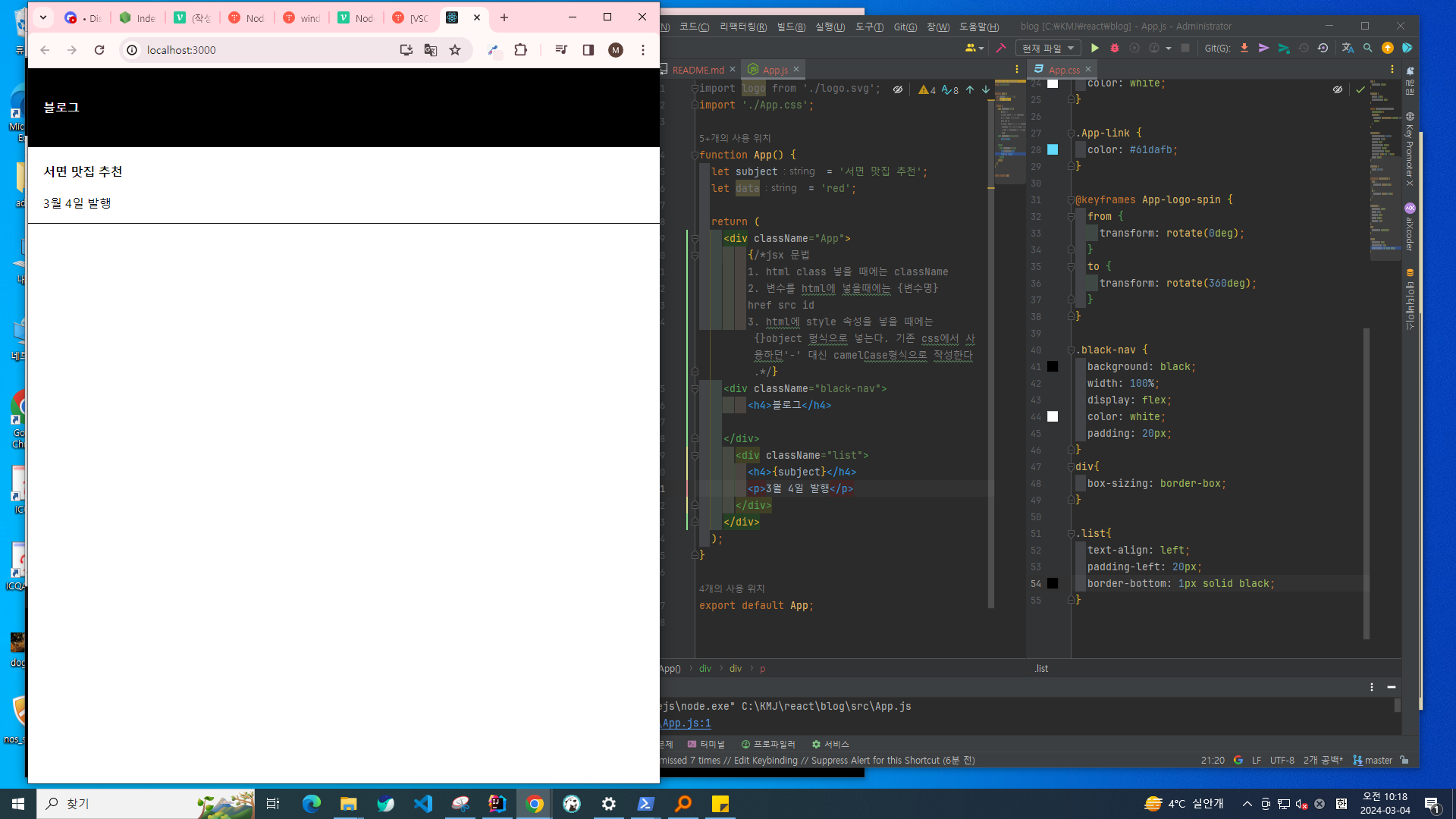
Task: Toggle reader-mode eye icon in App.js editor
Action: click(898, 89)
